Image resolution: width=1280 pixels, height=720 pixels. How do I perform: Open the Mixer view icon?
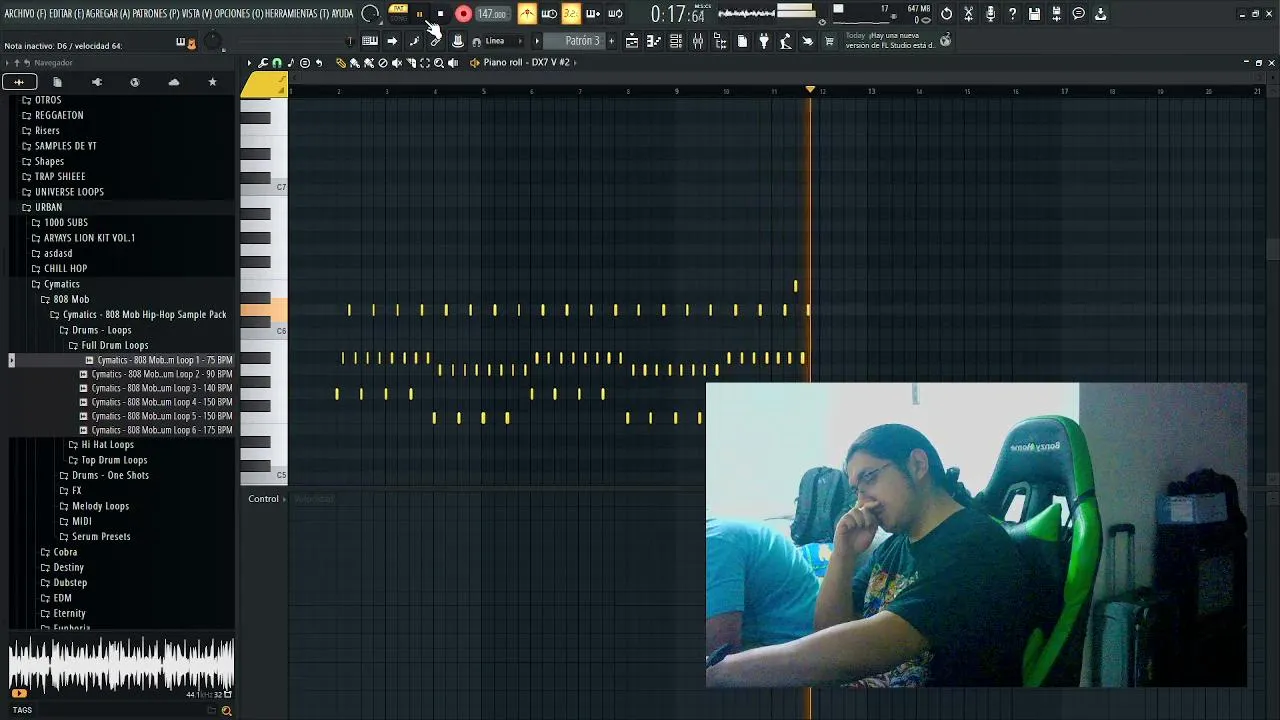[698, 41]
